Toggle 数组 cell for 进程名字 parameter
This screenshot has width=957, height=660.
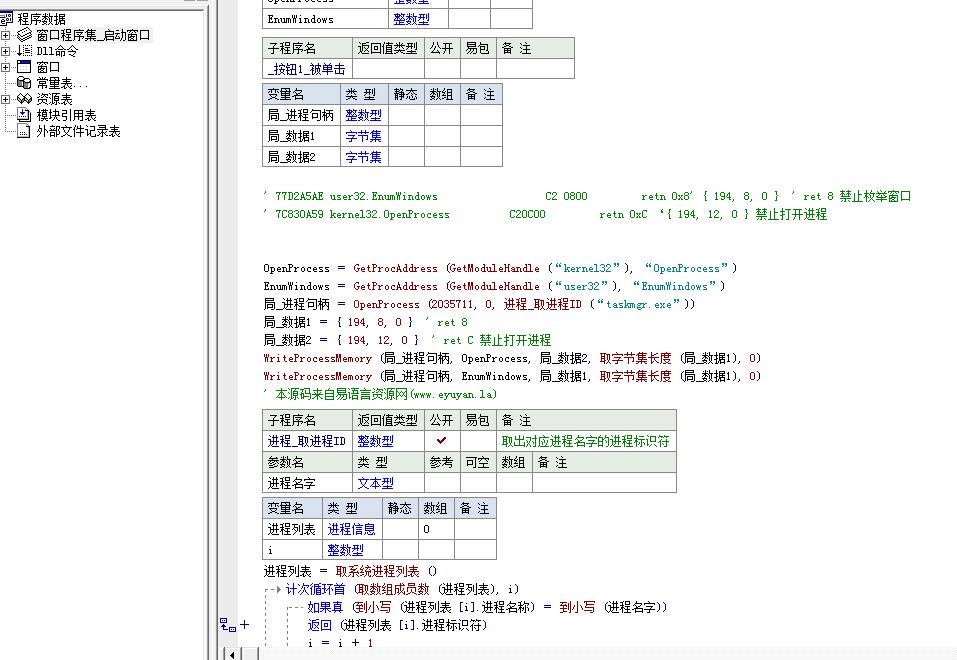tap(514, 483)
